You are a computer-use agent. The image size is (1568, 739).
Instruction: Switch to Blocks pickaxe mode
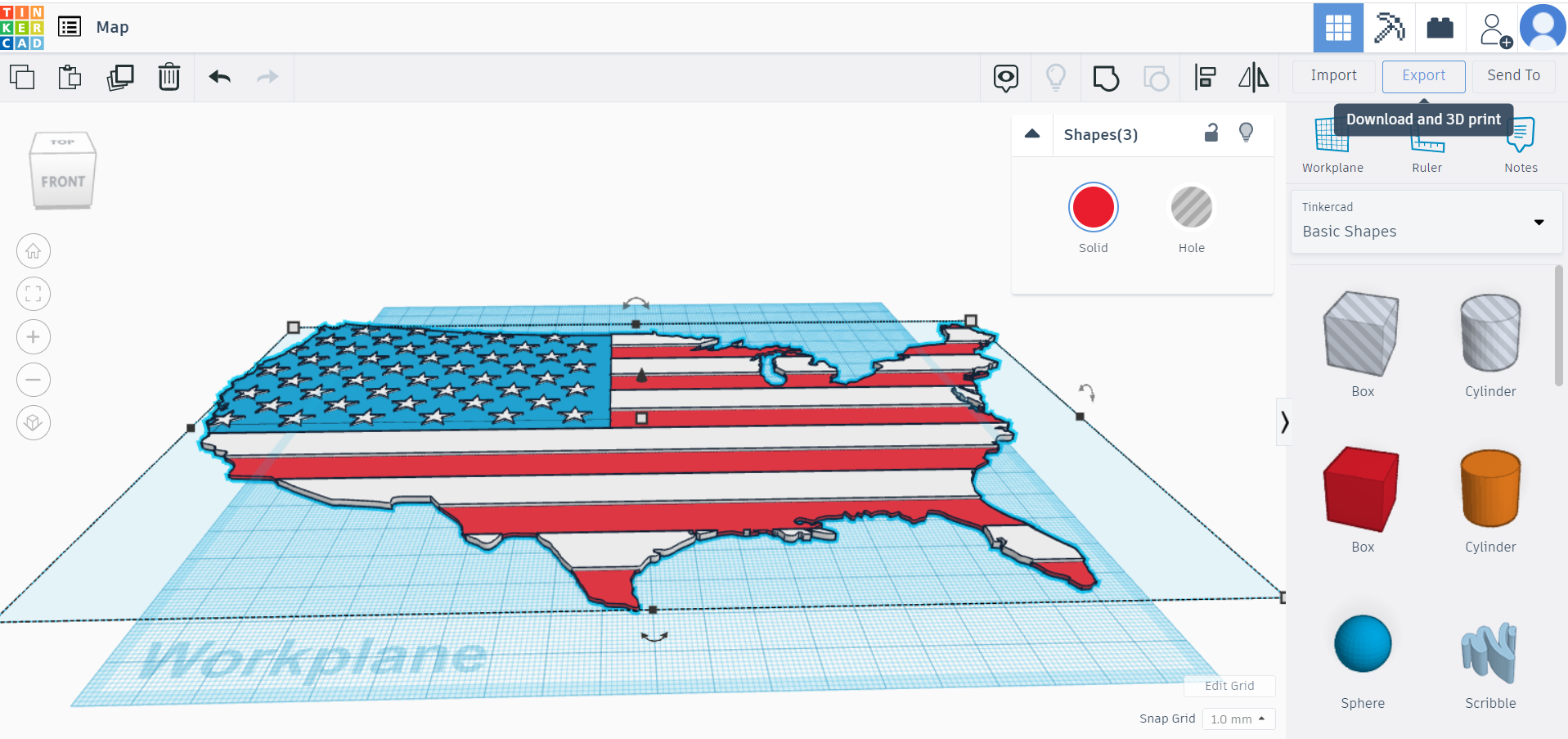(x=1389, y=28)
